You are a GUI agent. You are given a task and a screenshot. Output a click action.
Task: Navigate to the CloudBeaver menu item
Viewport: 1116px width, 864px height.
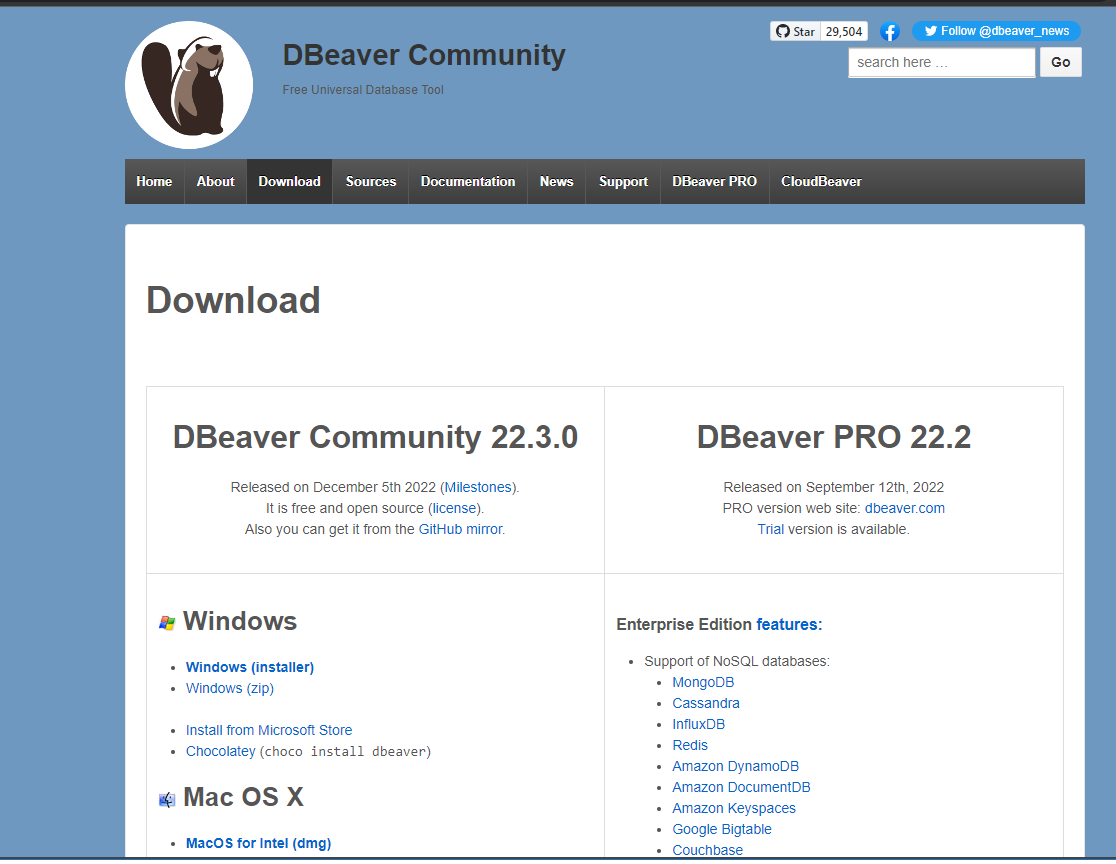pos(821,182)
